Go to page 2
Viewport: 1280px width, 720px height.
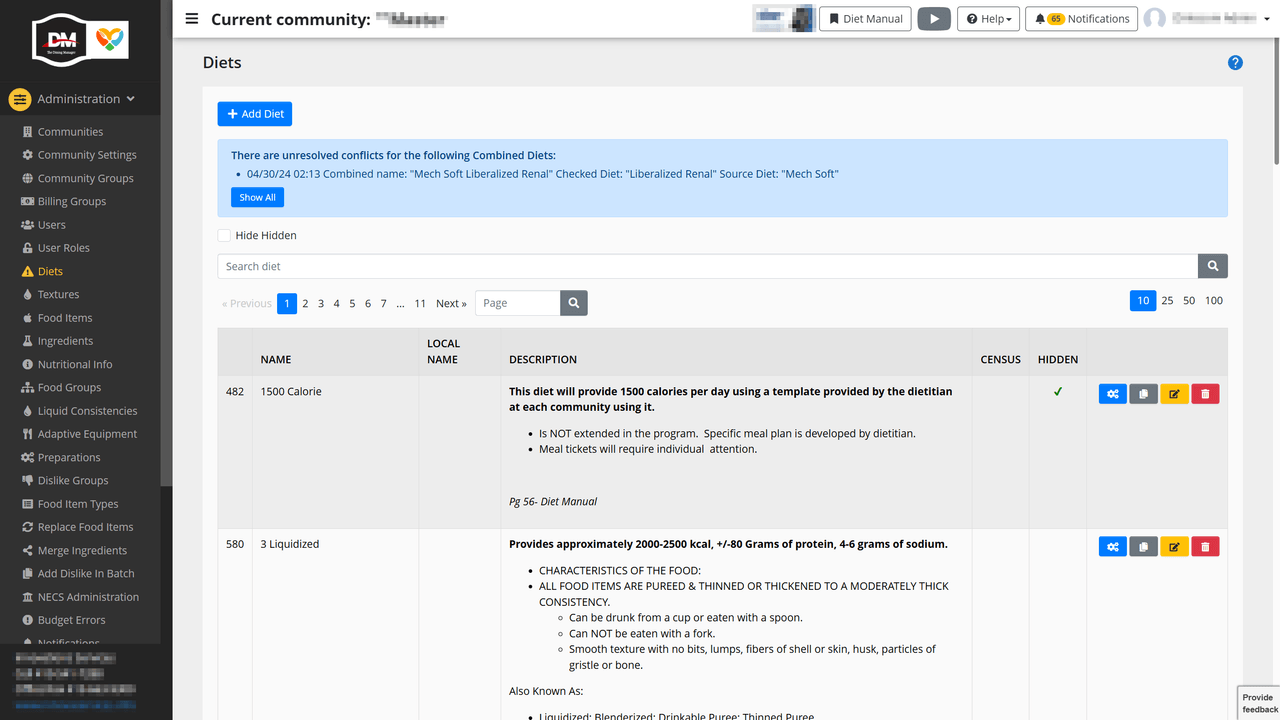click(x=305, y=304)
